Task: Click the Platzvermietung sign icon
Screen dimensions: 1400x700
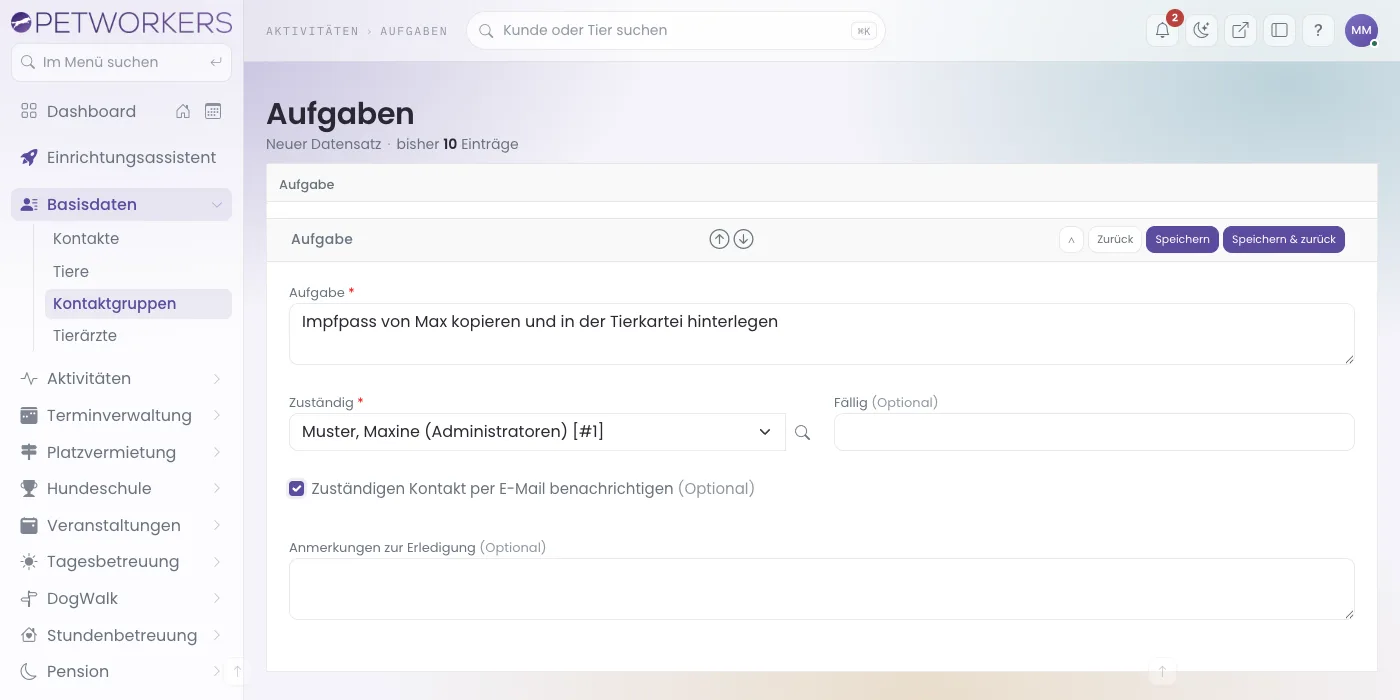Action: pyautogui.click(x=29, y=452)
